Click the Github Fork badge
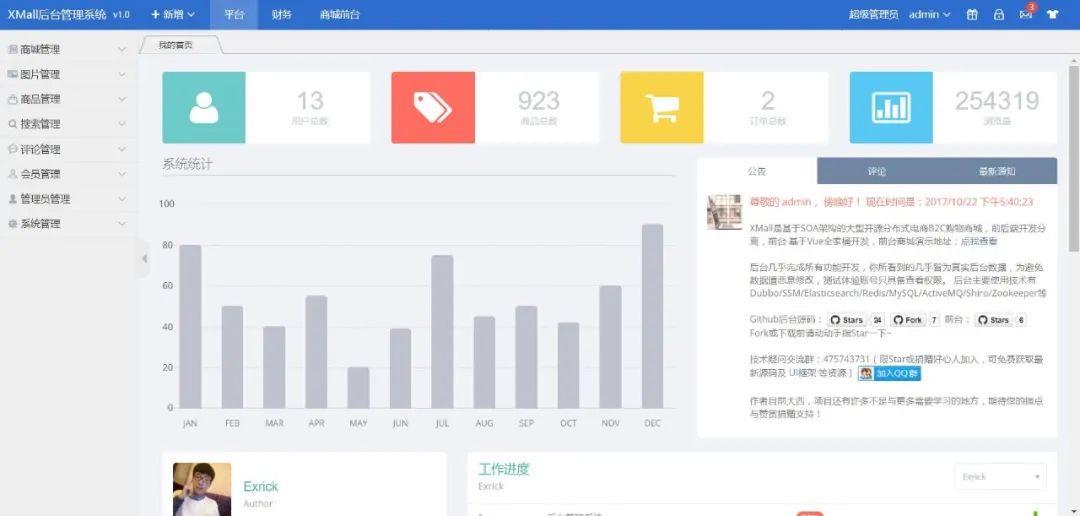This screenshot has width=1080, height=516. pyautogui.click(x=907, y=320)
